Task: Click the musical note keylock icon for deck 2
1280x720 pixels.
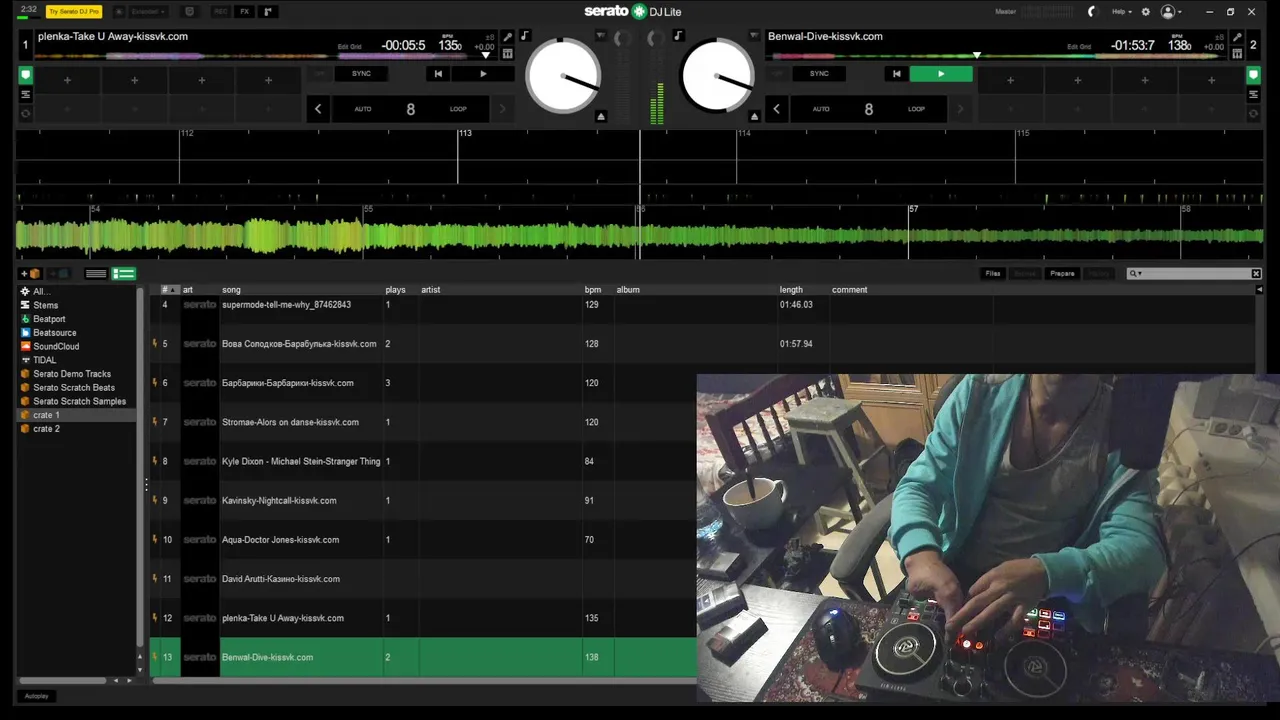Action: click(679, 36)
